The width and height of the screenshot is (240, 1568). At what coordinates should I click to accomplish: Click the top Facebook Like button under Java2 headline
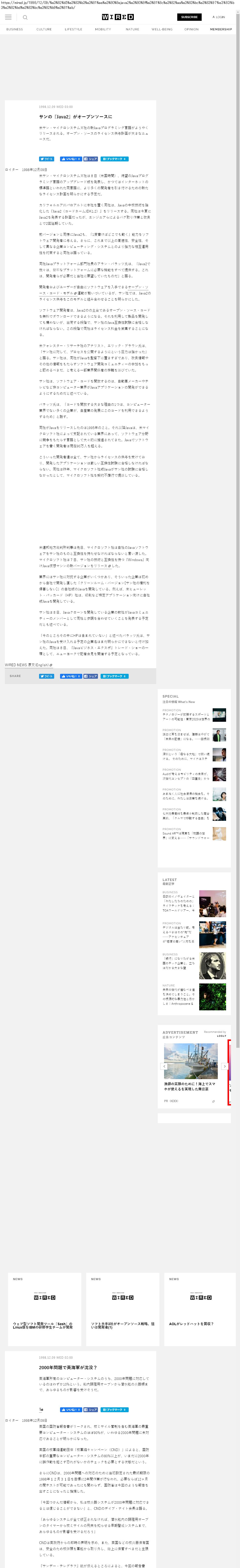(71, 159)
